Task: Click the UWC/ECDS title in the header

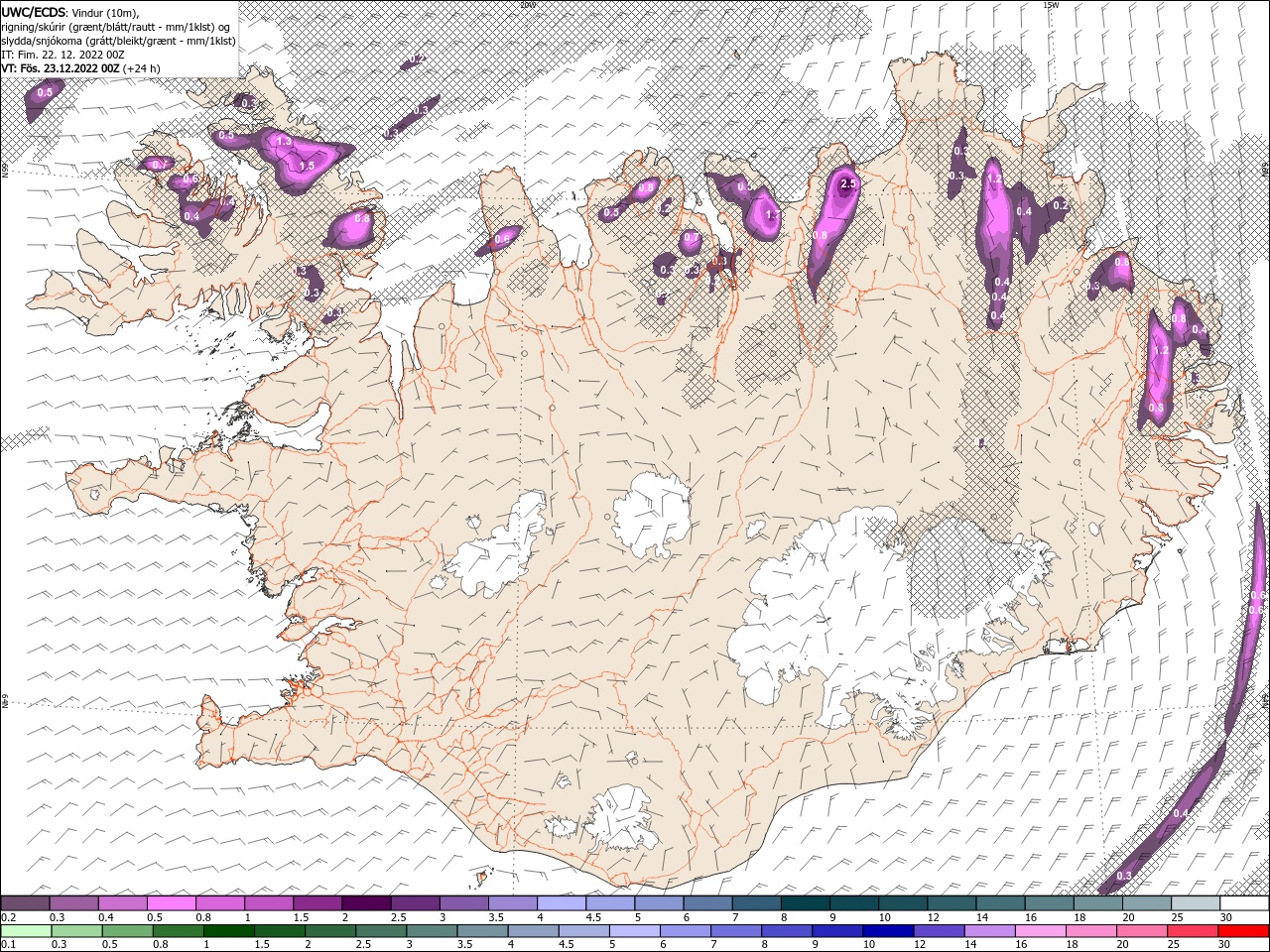Action: pos(35,11)
